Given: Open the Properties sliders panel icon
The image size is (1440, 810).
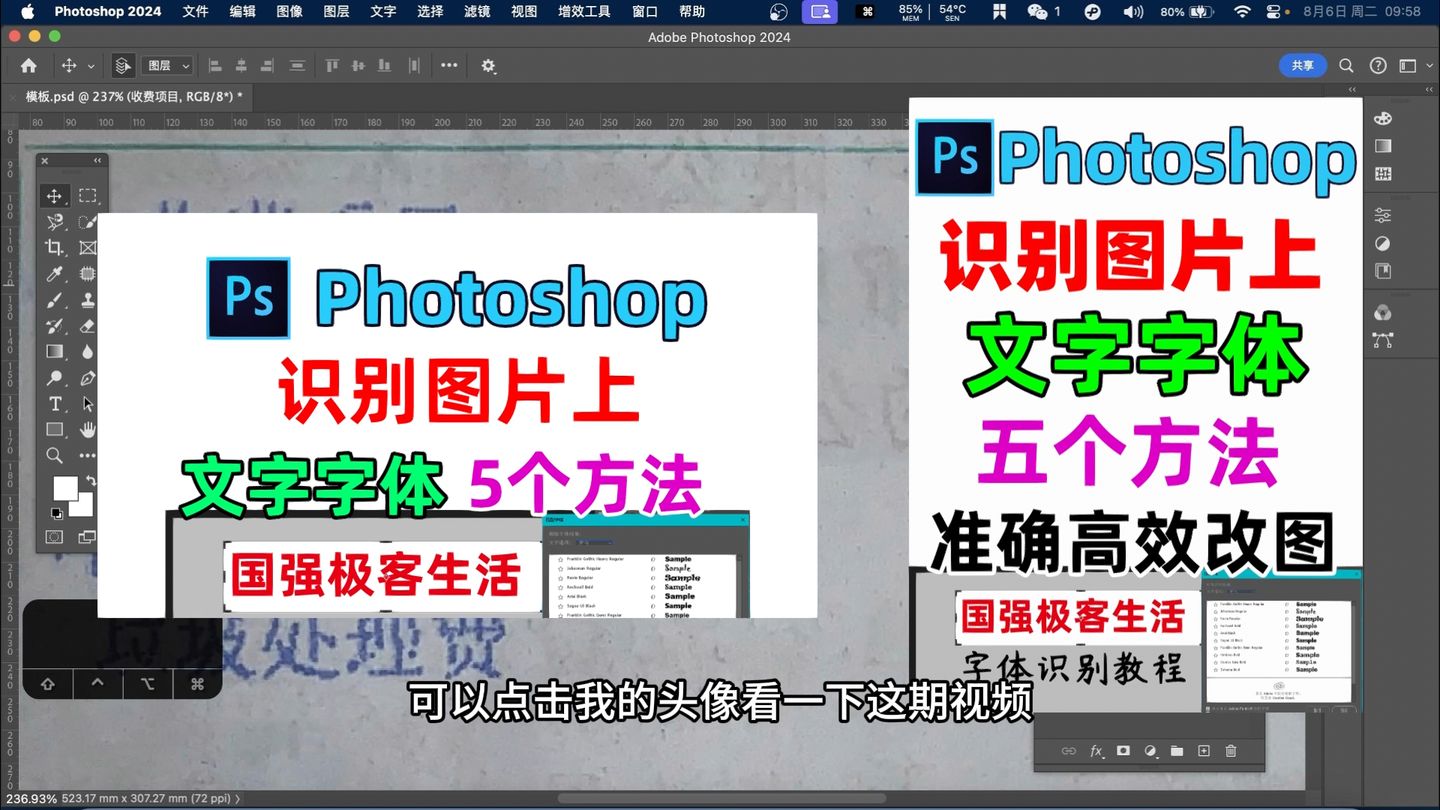Looking at the screenshot, I should tap(1383, 215).
